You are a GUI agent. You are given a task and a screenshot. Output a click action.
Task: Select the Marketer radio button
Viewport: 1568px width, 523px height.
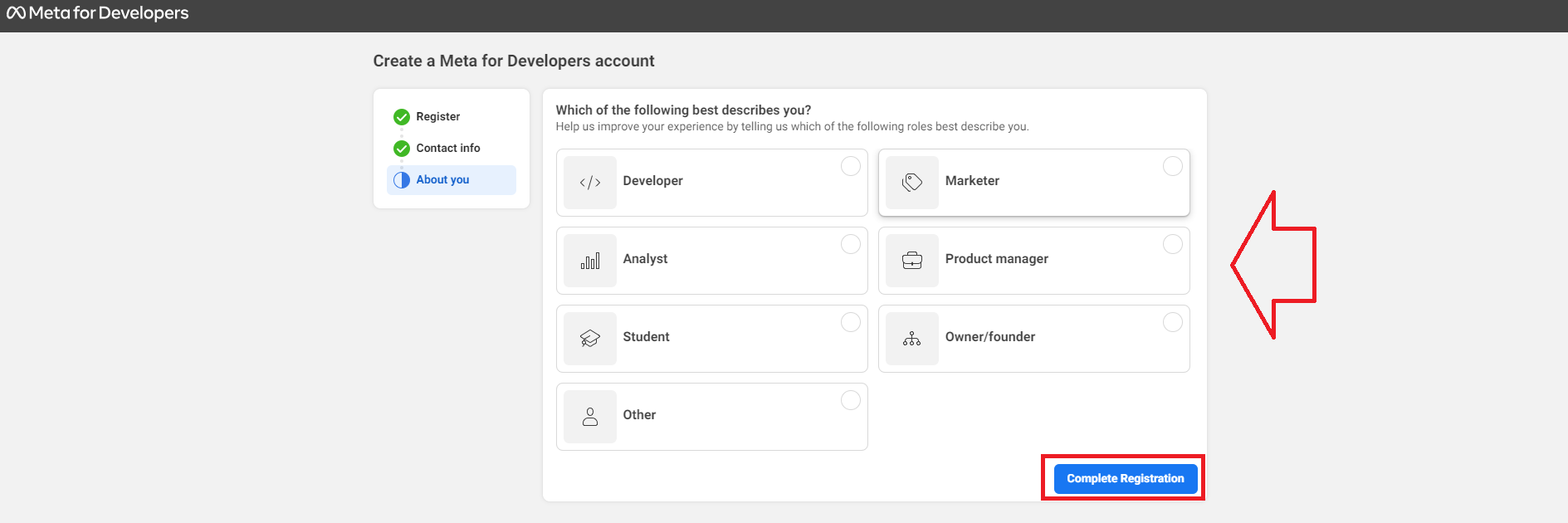pos(1173,166)
